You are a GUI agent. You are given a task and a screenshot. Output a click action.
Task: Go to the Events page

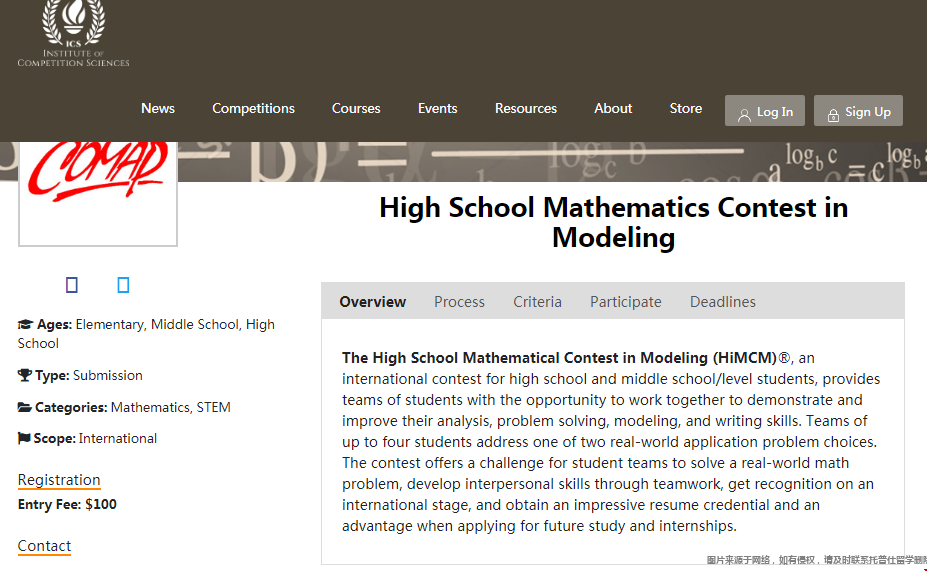pos(437,108)
